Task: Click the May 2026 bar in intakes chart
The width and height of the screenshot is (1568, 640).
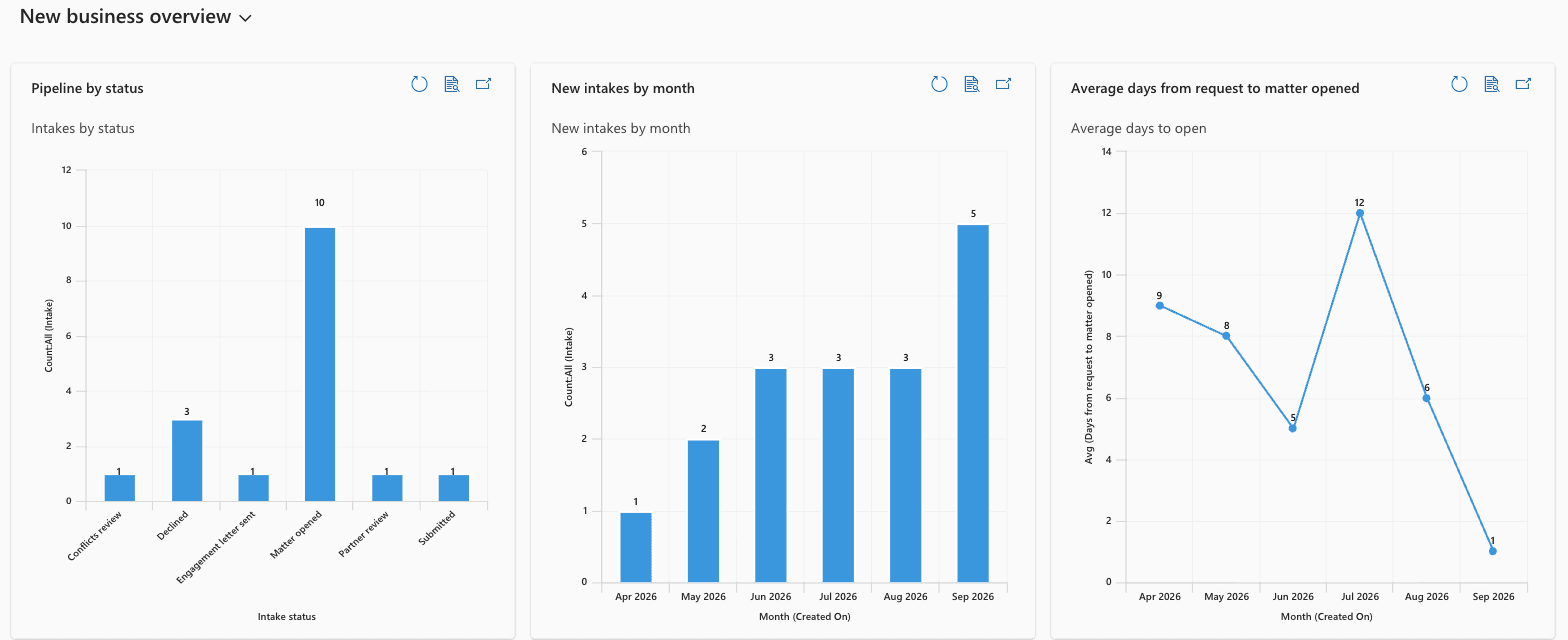Action: [703, 511]
